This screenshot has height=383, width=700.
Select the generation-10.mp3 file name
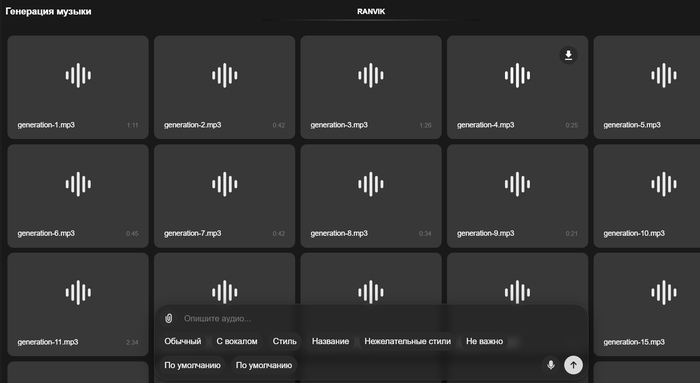(x=634, y=233)
